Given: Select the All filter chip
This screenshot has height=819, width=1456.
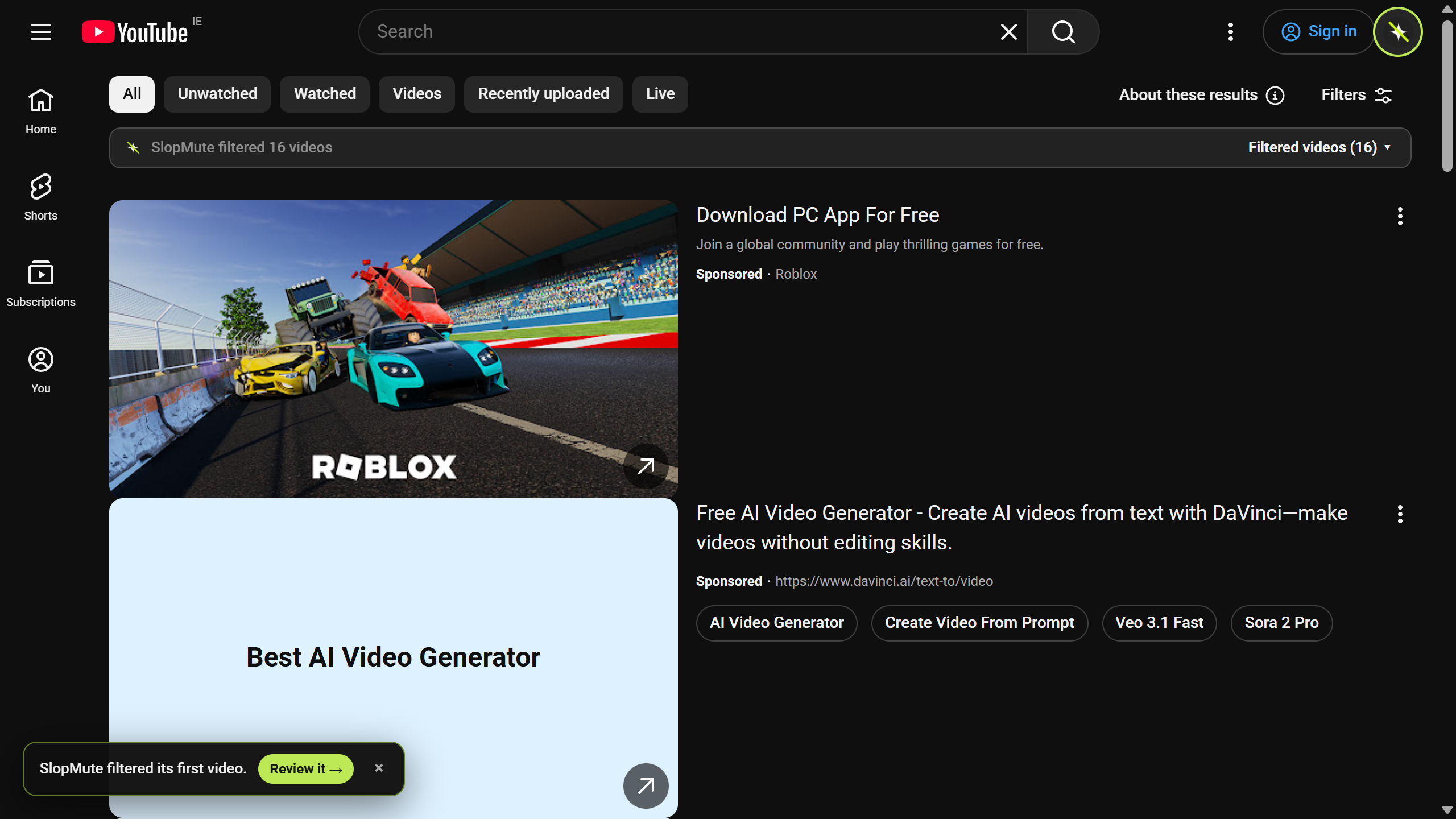Looking at the screenshot, I should (x=132, y=94).
